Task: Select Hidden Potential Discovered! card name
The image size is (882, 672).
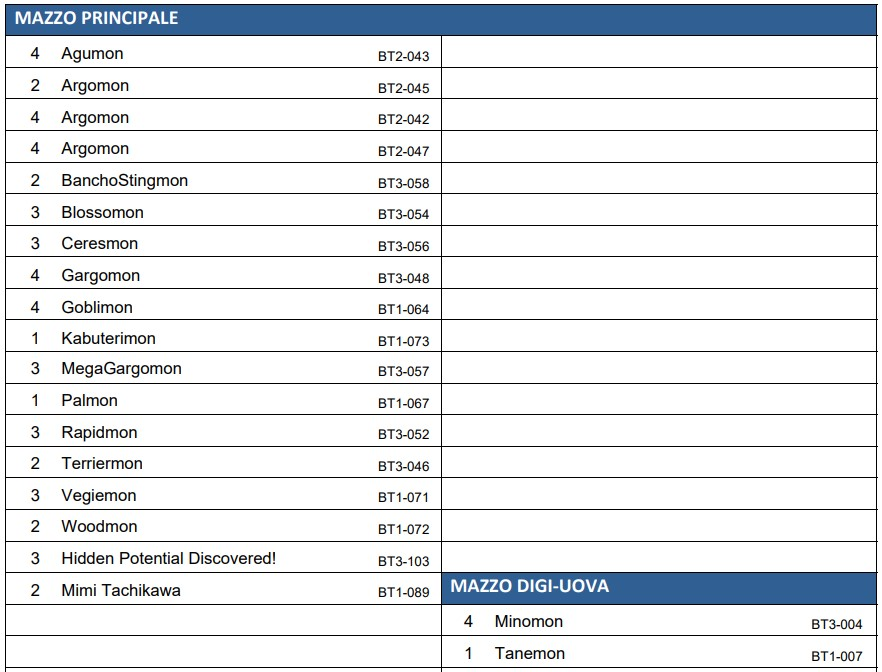Action: click(x=169, y=558)
